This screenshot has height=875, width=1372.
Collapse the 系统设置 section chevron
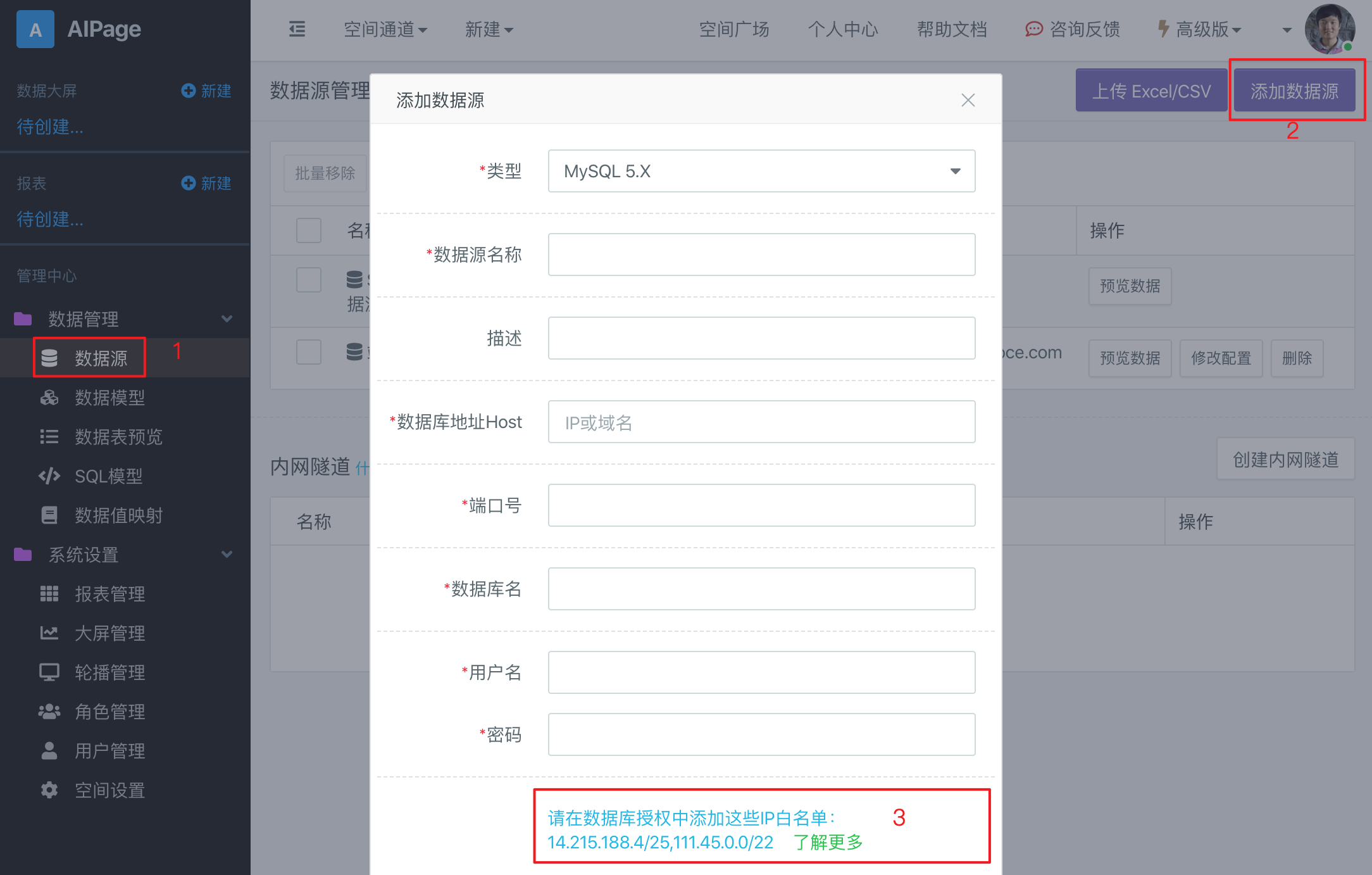coord(227,555)
